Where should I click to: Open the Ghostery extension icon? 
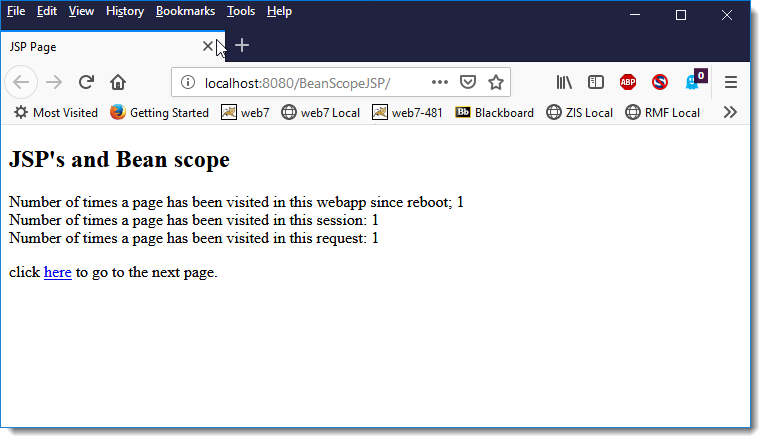695,81
